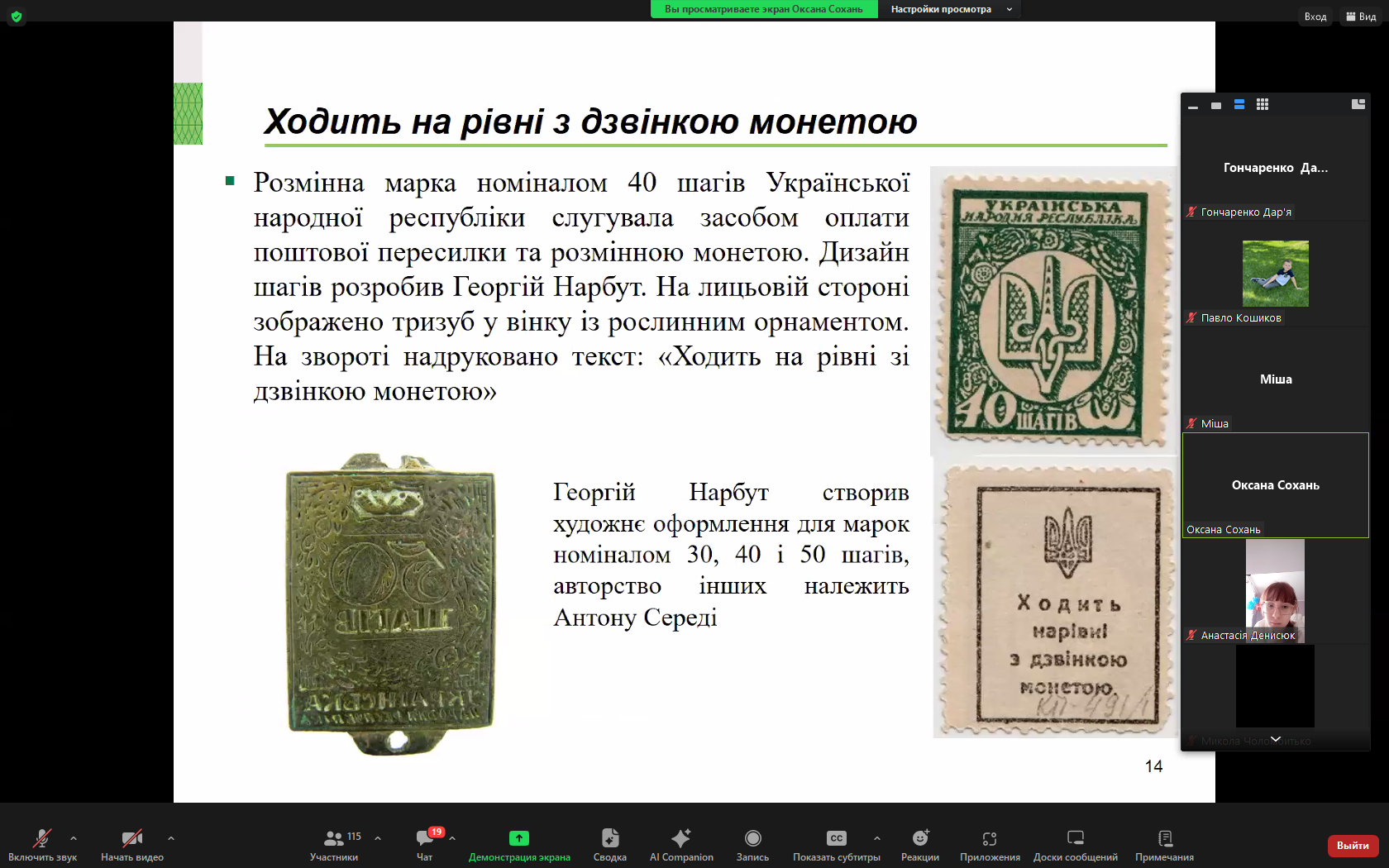Viewport: 1389px width, 868px height.
Task: Click the Вход sign-in button
Action: [1315, 17]
